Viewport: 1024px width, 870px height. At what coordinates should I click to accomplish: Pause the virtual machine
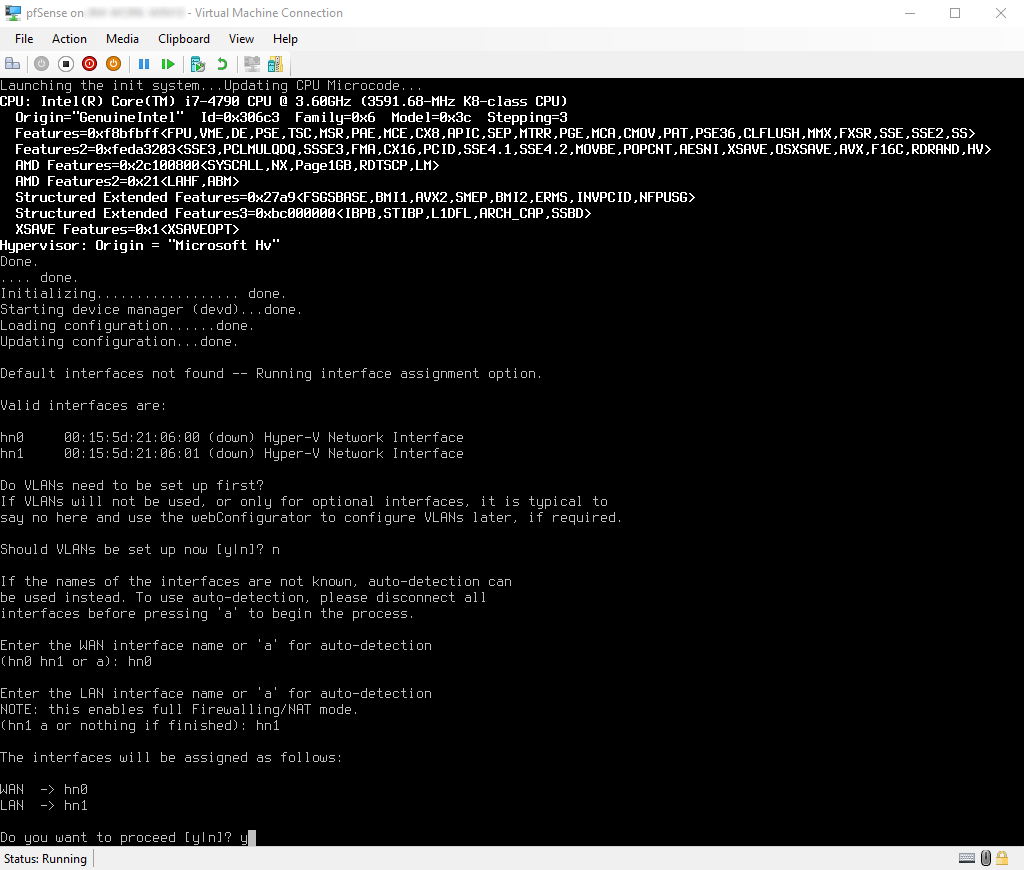[144, 64]
